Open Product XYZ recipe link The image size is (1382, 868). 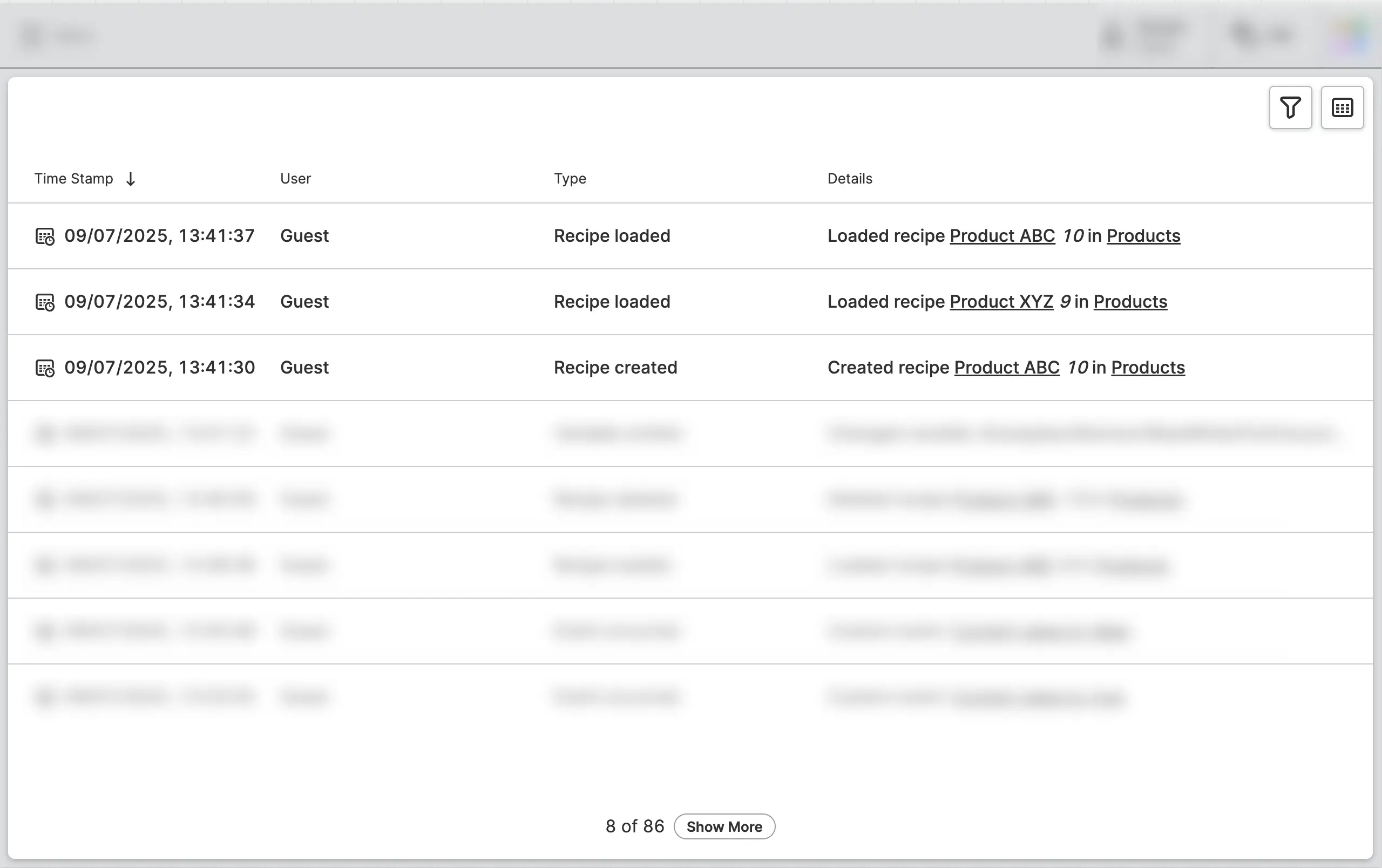point(1001,302)
